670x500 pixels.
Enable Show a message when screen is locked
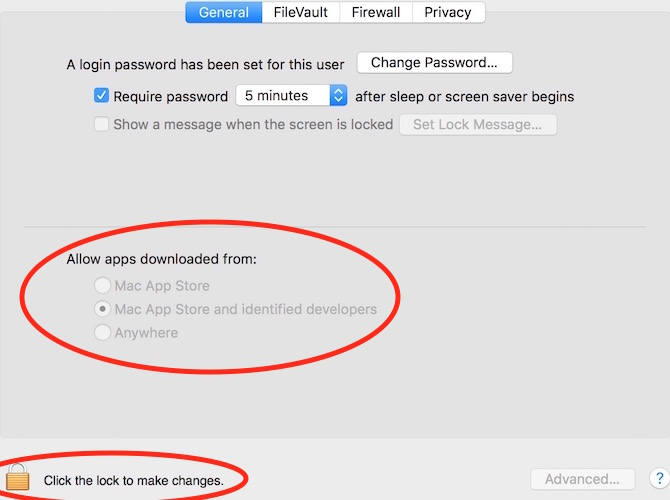click(x=101, y=125)
